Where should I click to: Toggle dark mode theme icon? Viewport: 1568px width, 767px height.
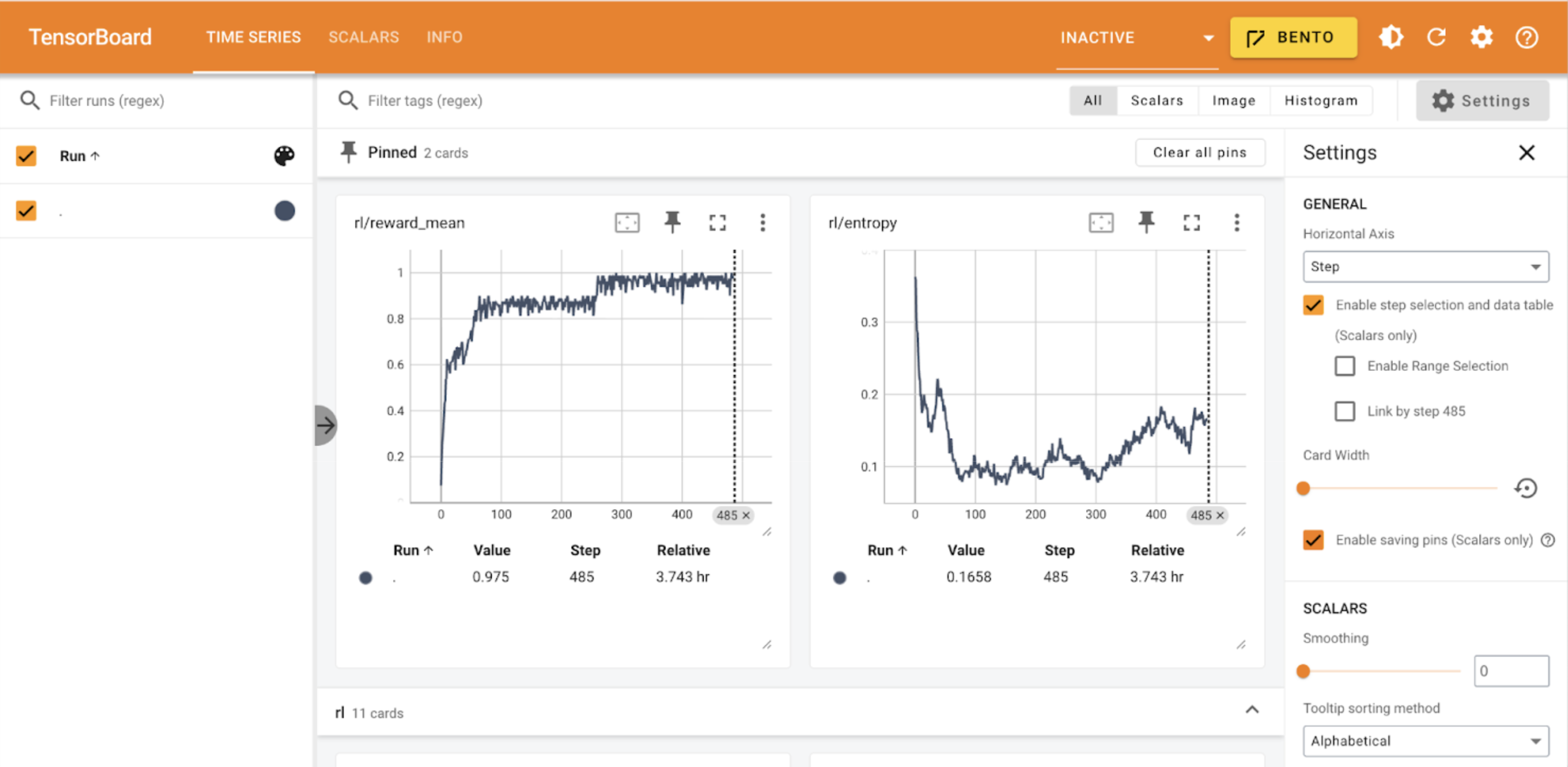[1391, 38]
